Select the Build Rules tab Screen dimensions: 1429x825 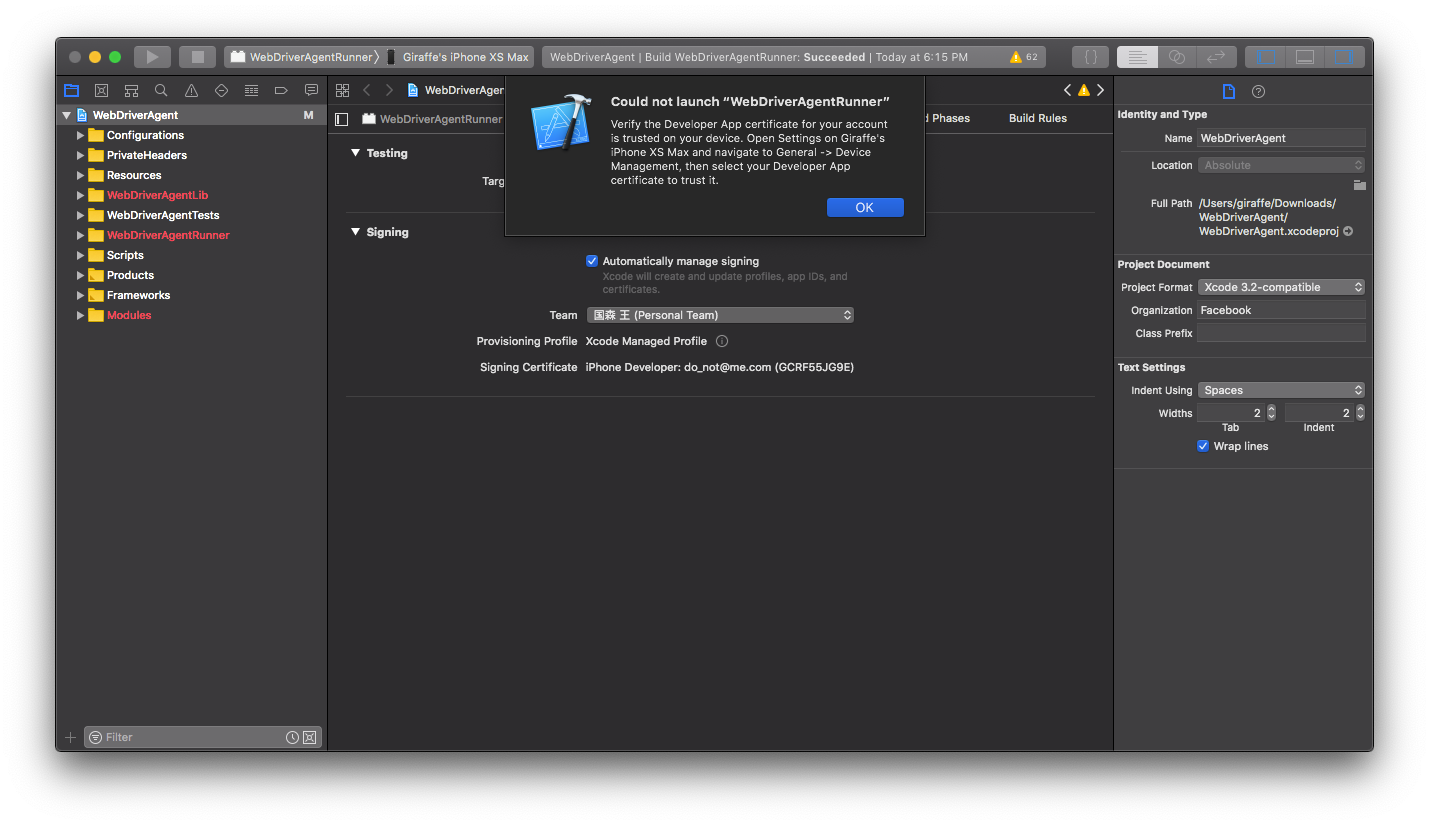coord(1037,118)
